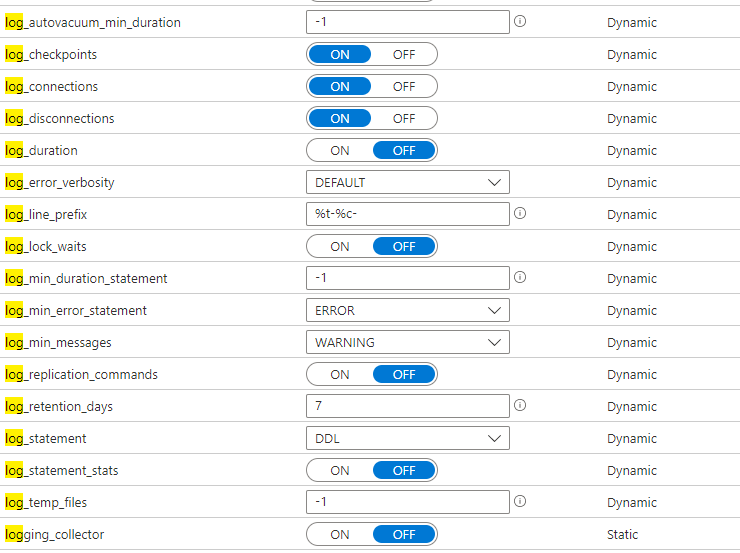This screenshot has width=740, height=553.
Task: Click the log_retention_days value field
Action: point(407,406)
